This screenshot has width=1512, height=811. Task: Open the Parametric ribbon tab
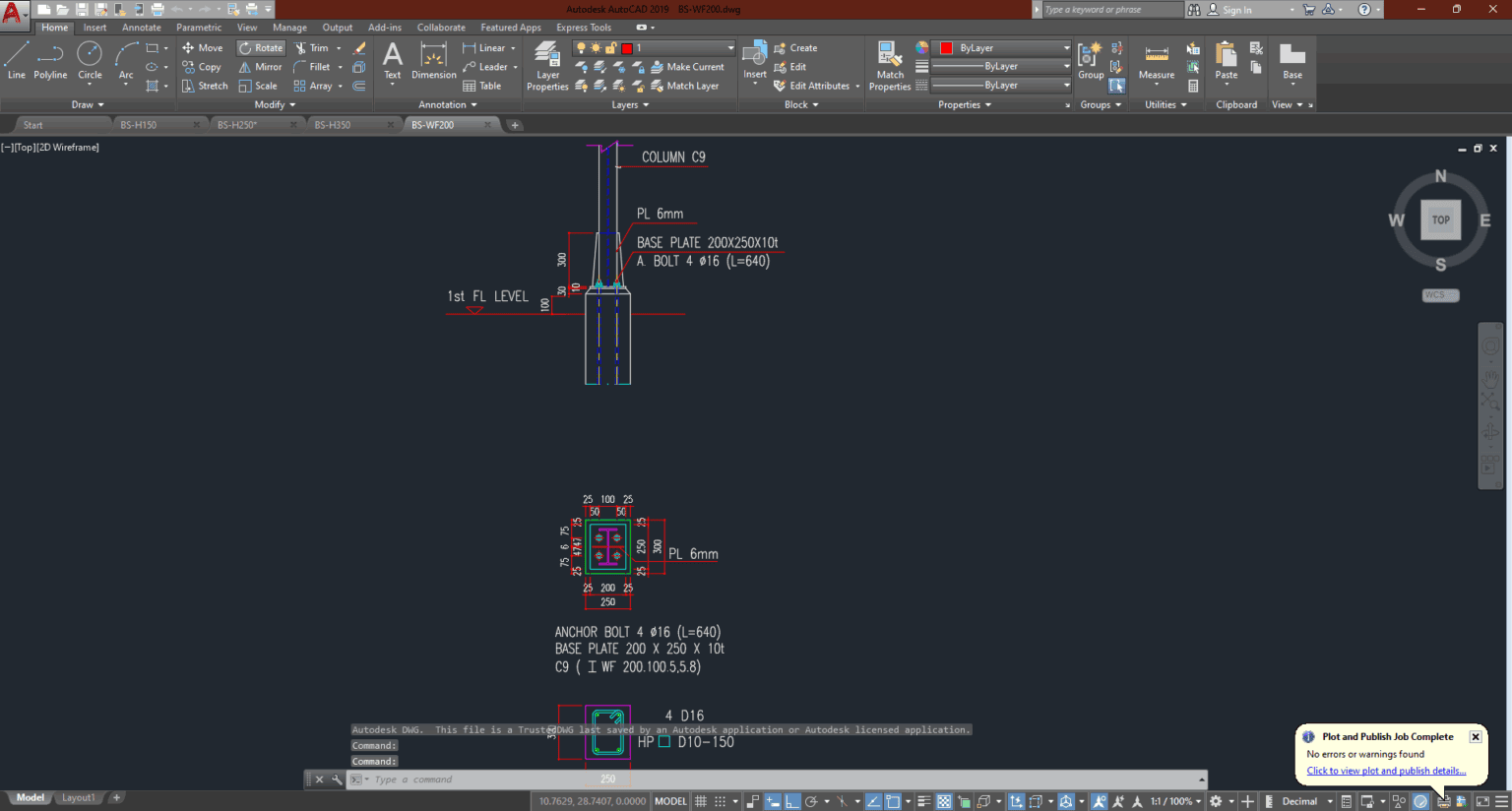click(x=199, y=27)
